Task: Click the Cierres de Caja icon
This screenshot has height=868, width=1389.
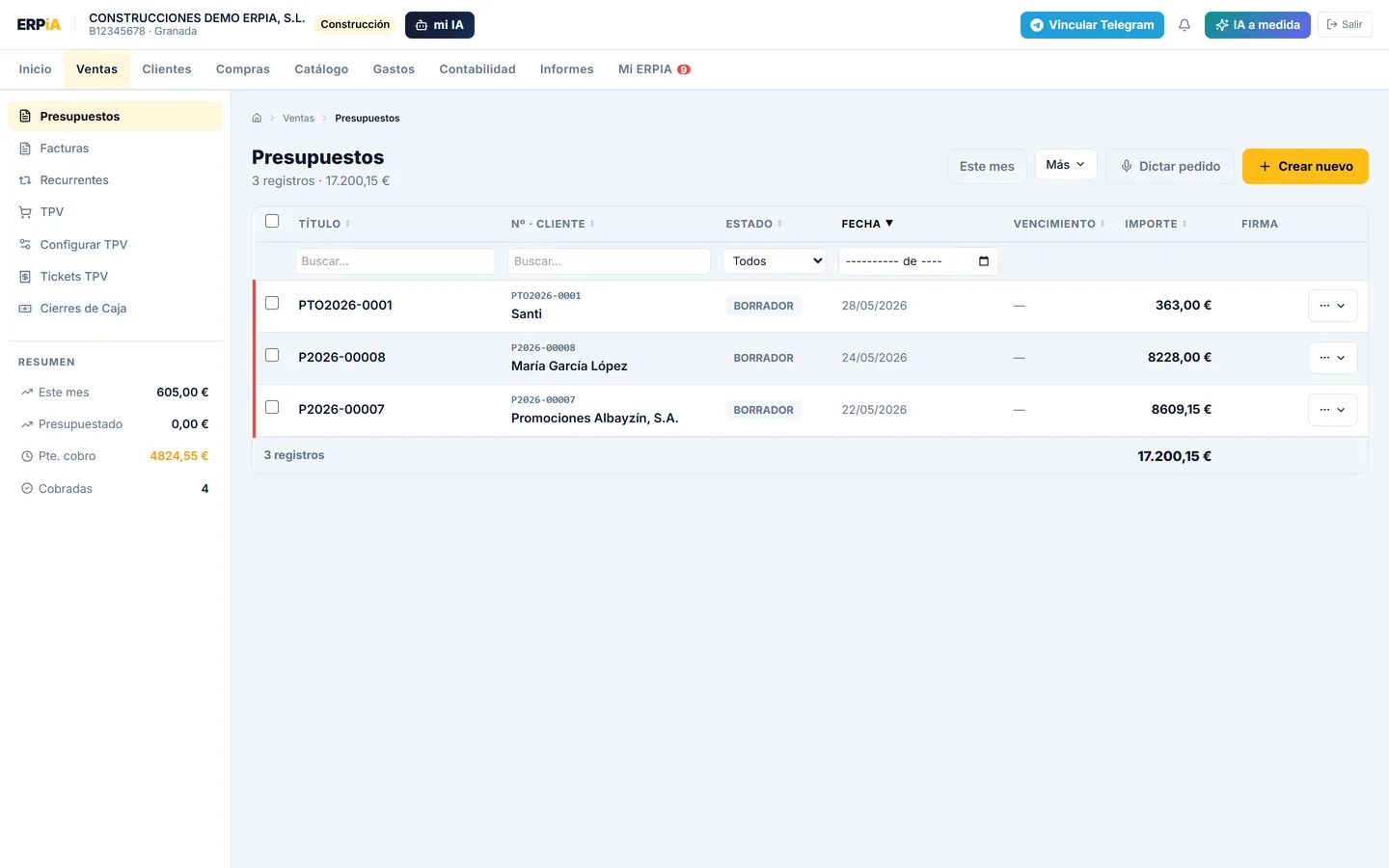Action: [x=25, y=309]
